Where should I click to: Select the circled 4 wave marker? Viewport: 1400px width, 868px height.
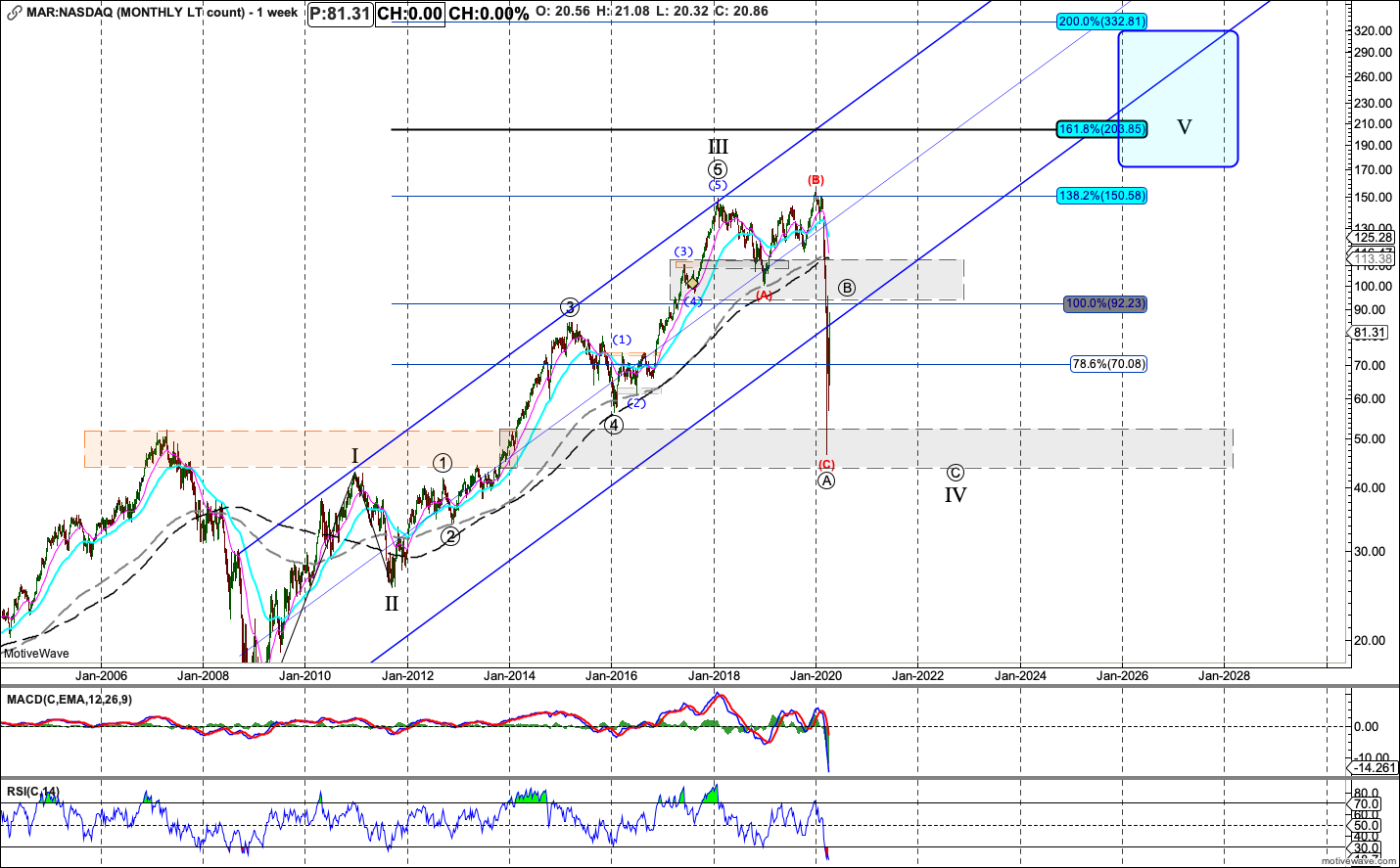(x=613, y=425)
